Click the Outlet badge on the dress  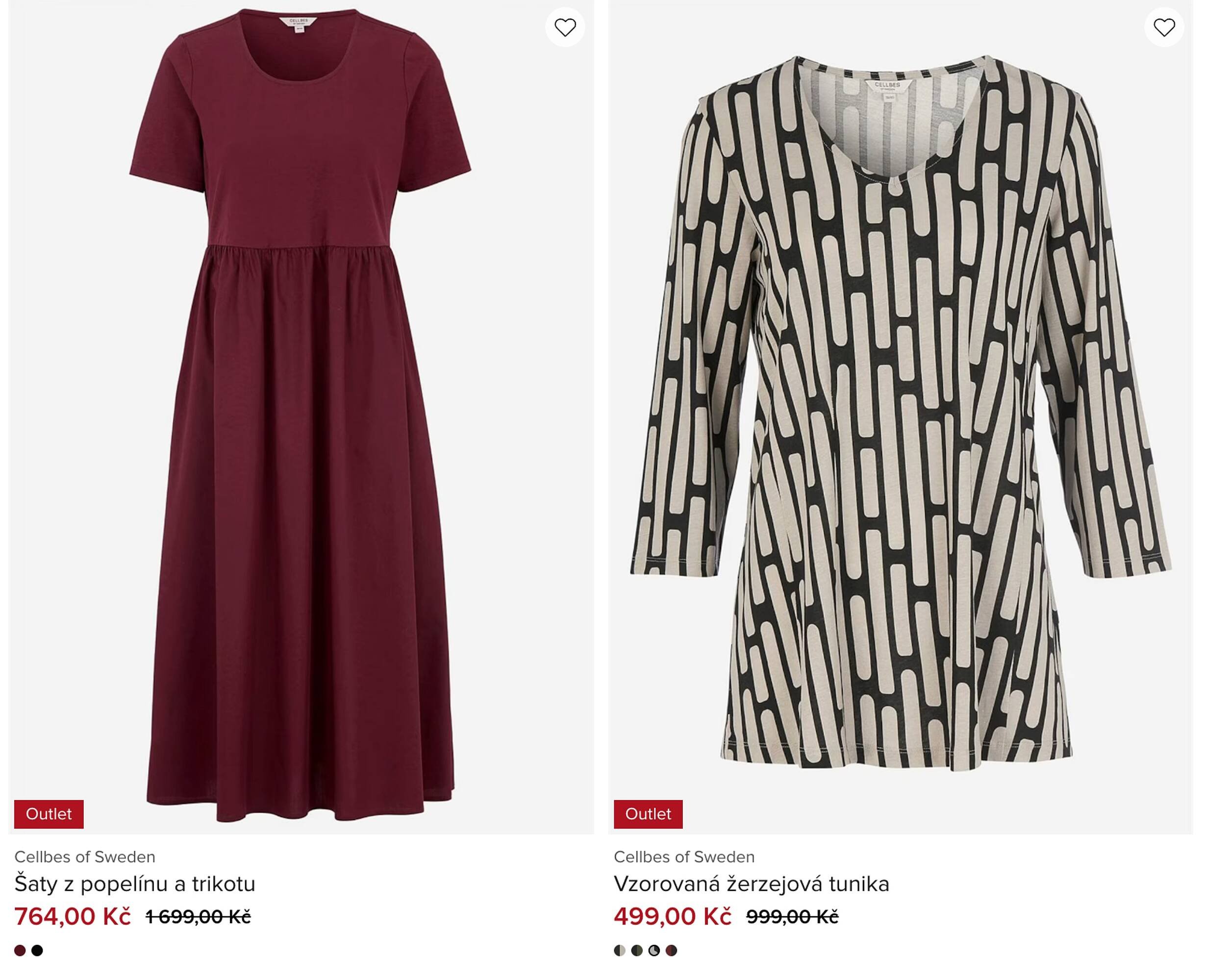(x=49, y=814)
